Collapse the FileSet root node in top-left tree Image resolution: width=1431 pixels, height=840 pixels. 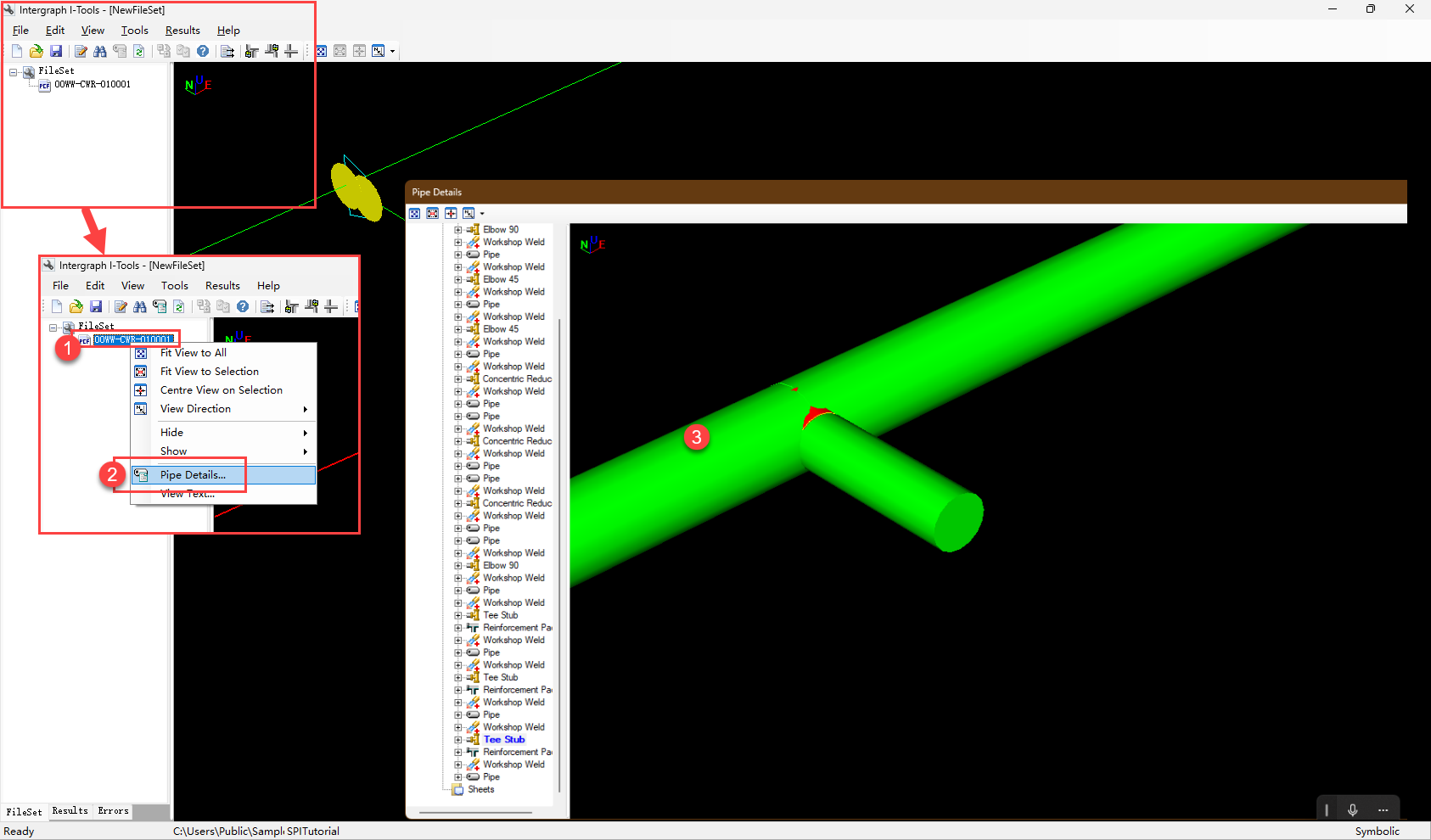14,72
